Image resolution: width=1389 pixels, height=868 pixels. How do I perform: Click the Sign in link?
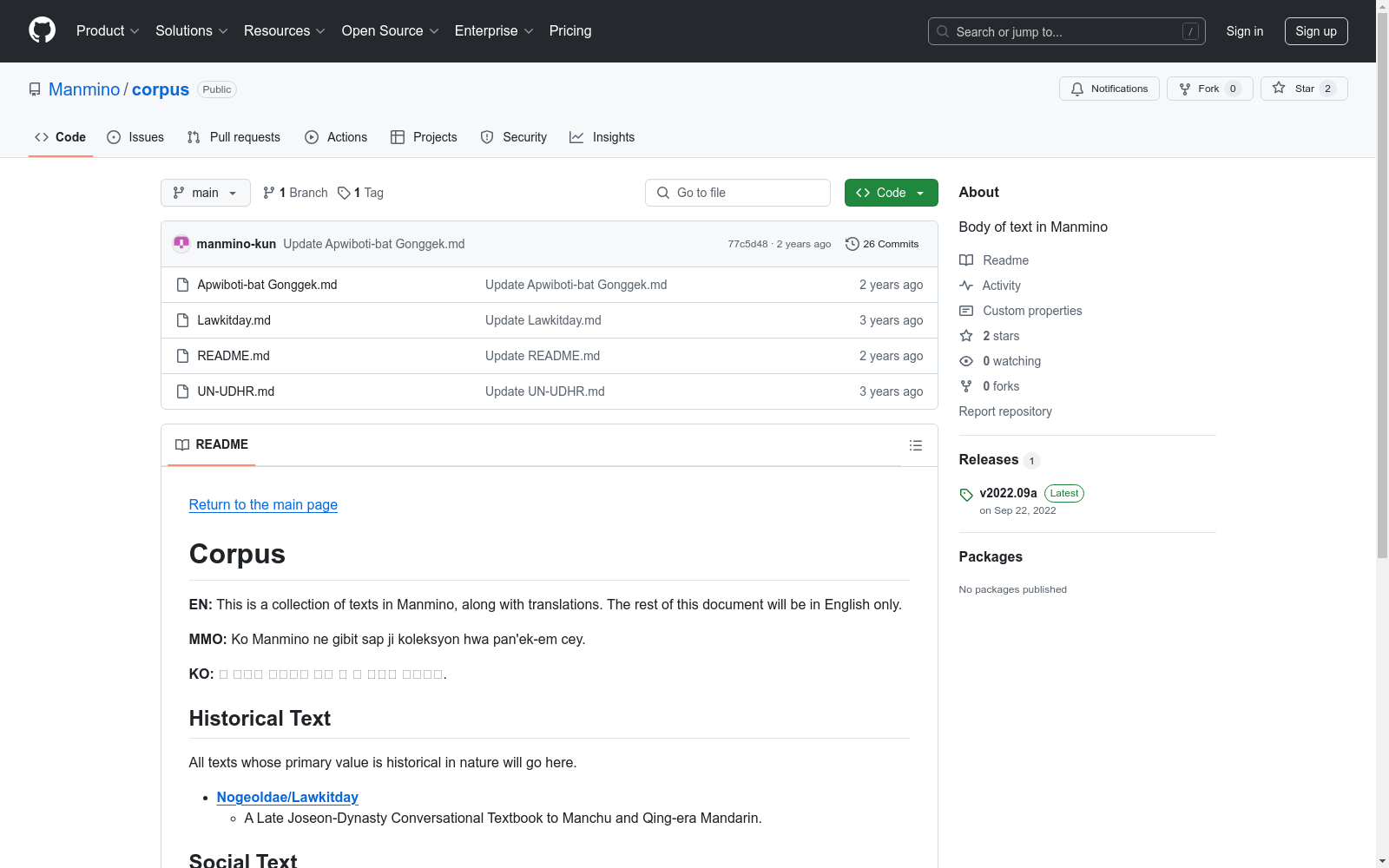coord(1245,31)
